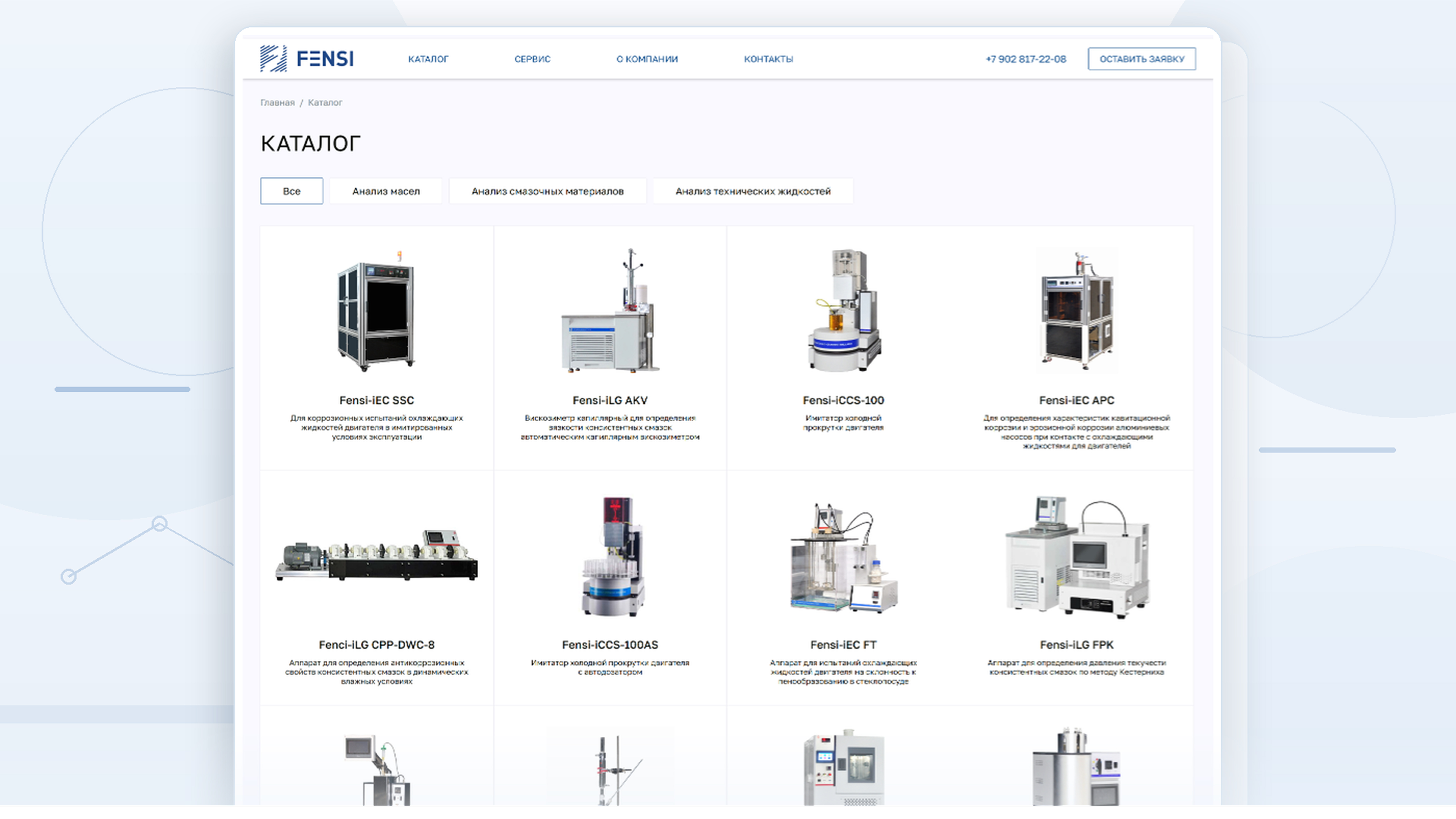The width and height of the screenshot is (1456, 819).
Task: Click the FENSI logo
Action: click(307, 59)
